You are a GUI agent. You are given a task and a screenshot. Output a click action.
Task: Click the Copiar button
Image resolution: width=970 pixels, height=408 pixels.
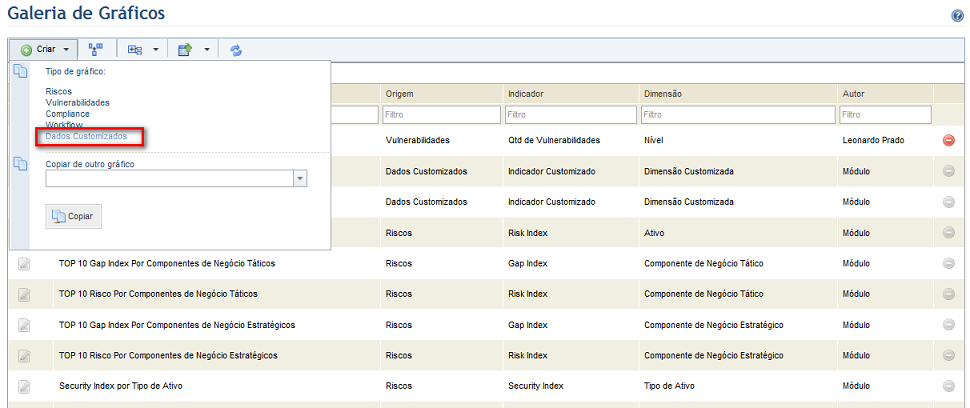(74, 217)
